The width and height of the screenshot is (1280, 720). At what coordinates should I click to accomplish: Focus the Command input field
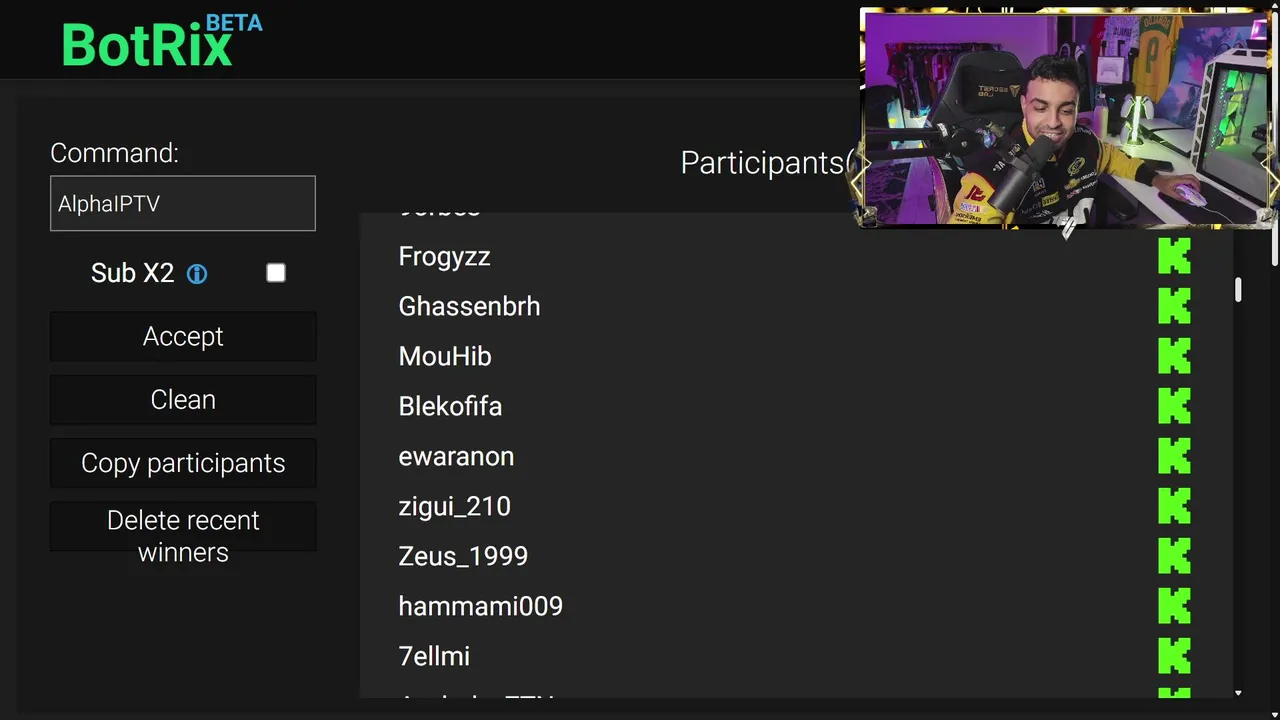click(183, 204)
